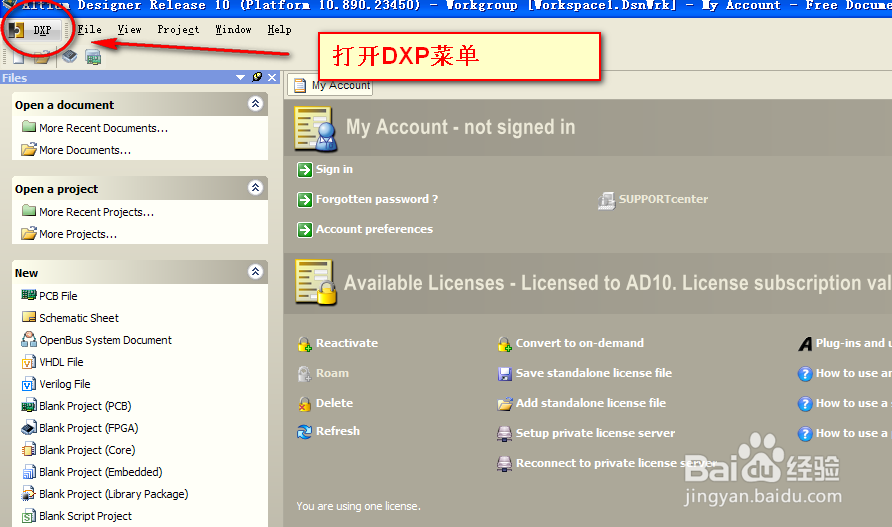Click the Blank Project (FPGA) icon
This screenshot has height=527, width=892.
coord(29,427)
